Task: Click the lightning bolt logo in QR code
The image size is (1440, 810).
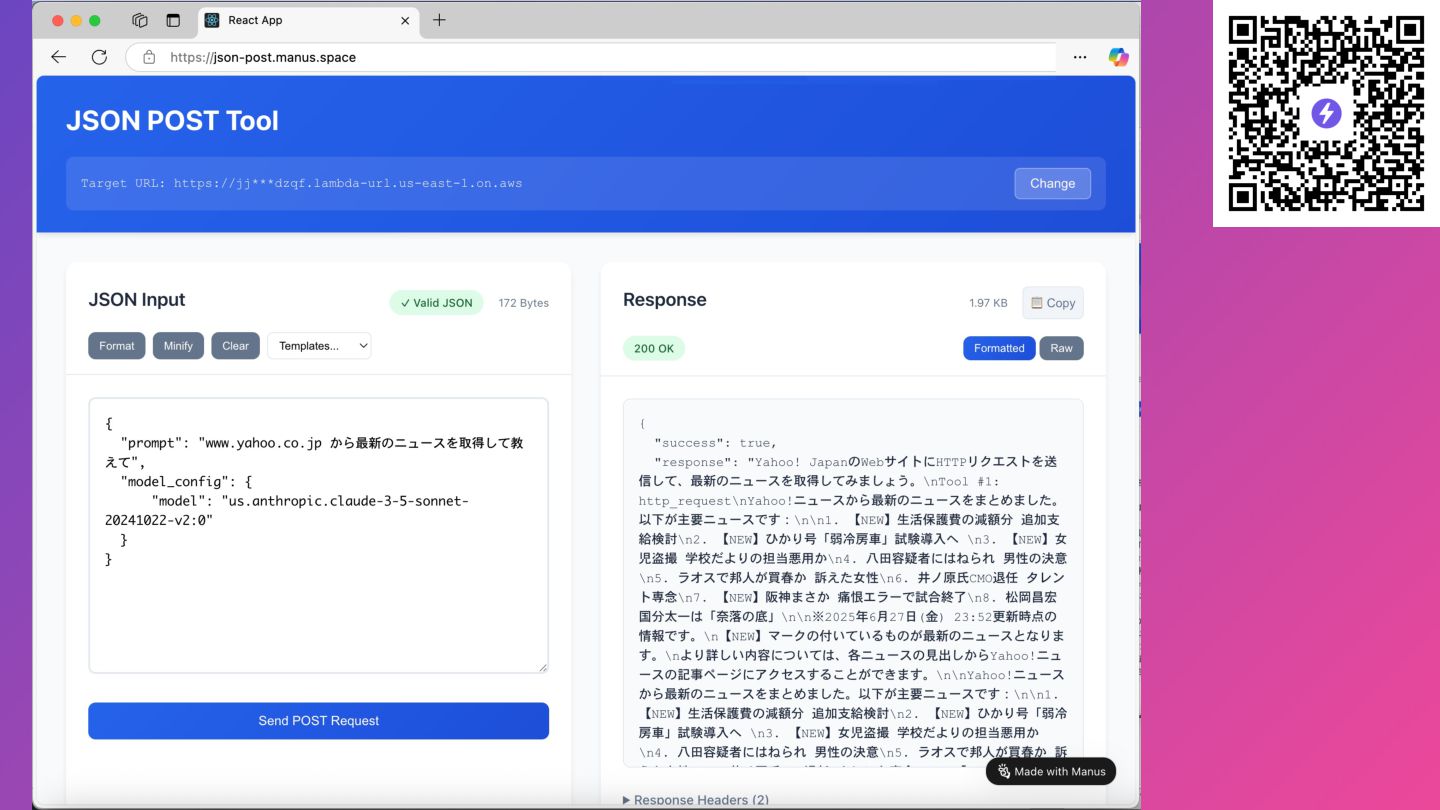Action: coord(1326,113)
